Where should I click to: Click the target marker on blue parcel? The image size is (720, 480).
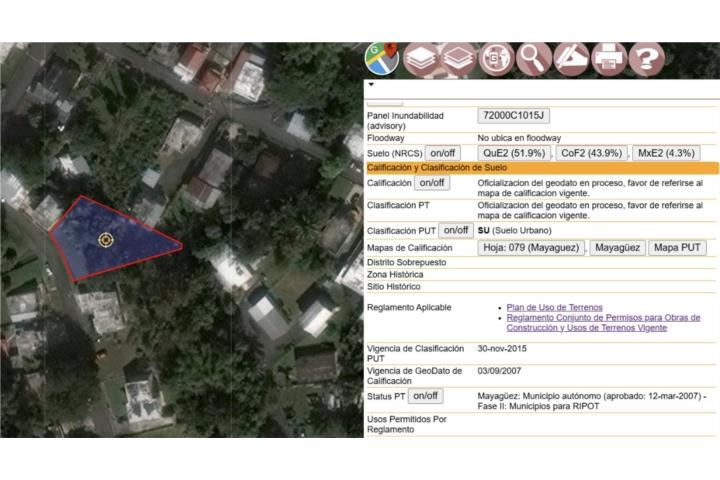click(106, 240)
